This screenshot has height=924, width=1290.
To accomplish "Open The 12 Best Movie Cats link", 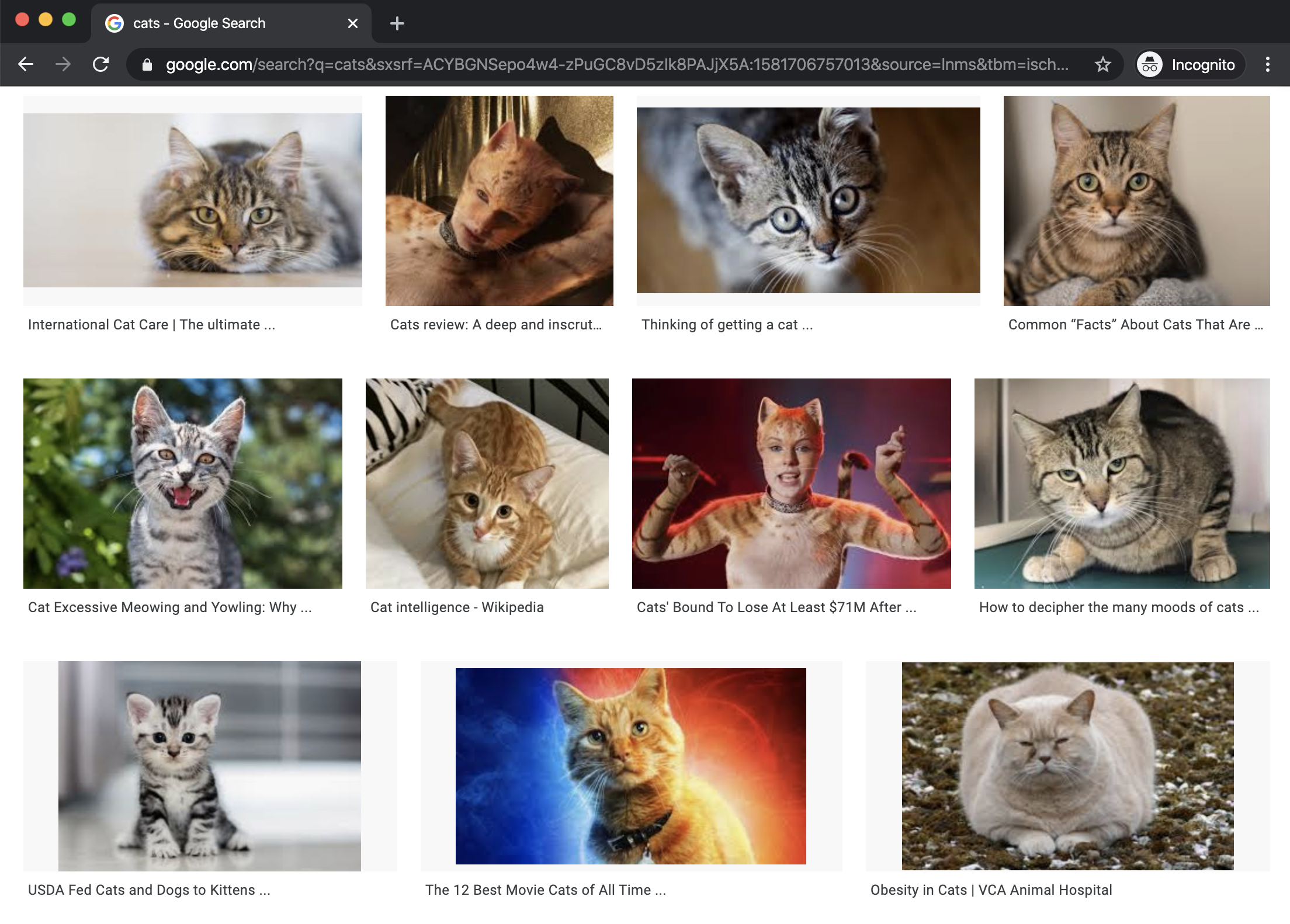I will pyautogui.click(x=546, y=890).
